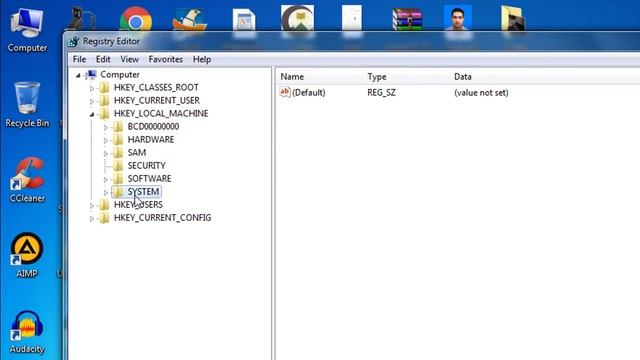This screenshot has width=640, height=360.
Task: Launch the CCleaner desktop shortcut
Action: [x=27, y=180]
